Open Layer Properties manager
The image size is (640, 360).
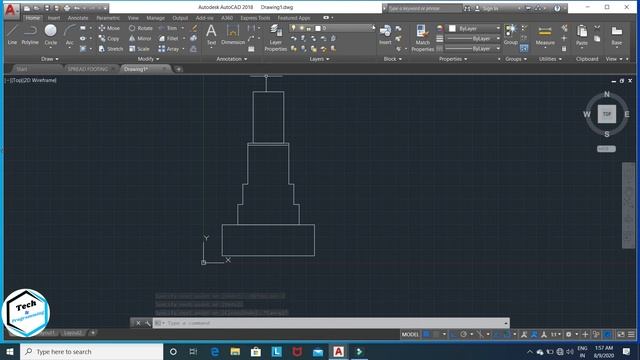pyautogui.click(x=276, y=38)
